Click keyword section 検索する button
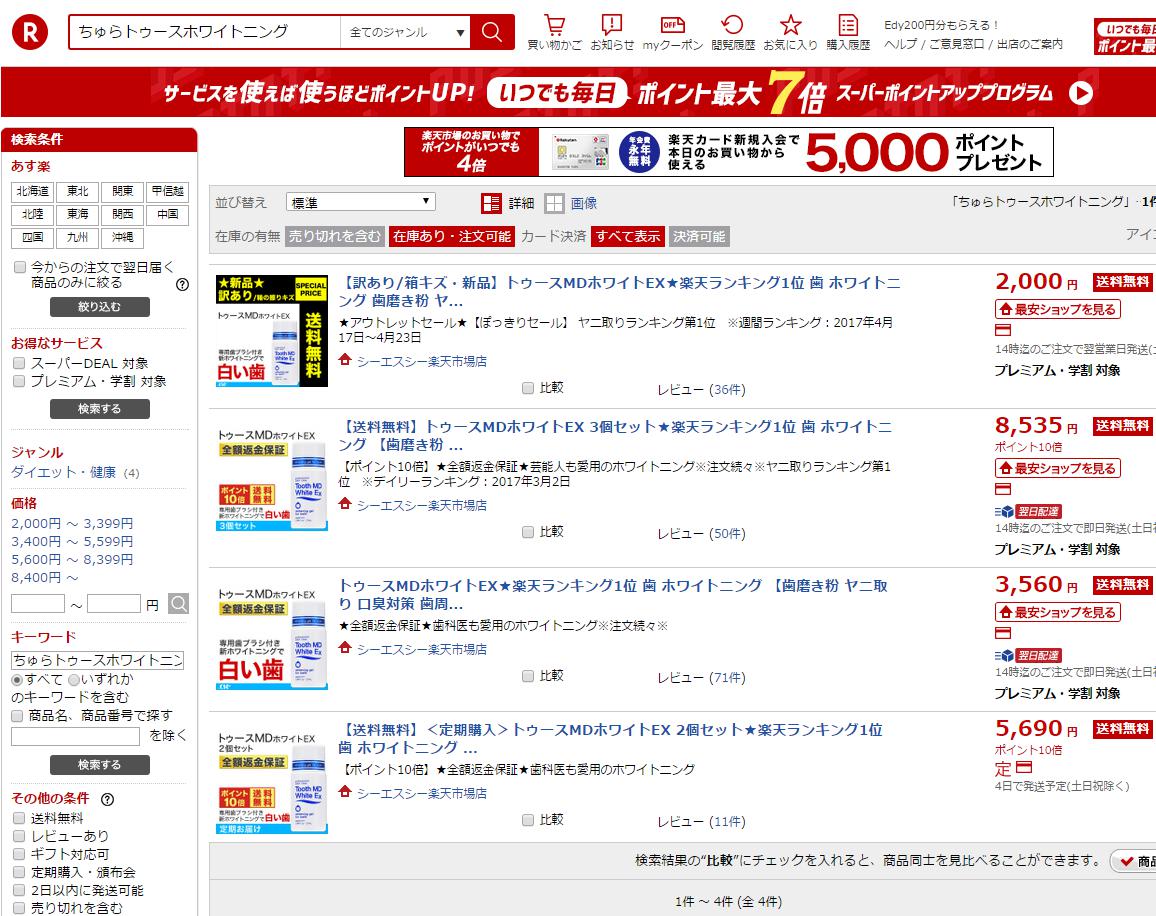Viewport: 1156px width, 916px height. (100, 765)
